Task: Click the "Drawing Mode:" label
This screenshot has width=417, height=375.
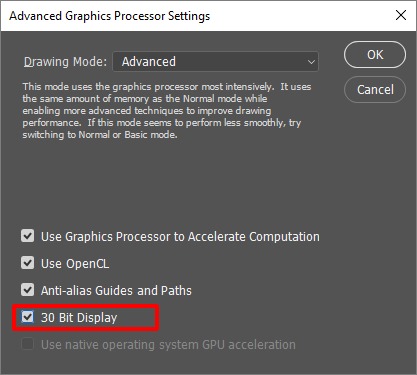Action: point(65,62)
